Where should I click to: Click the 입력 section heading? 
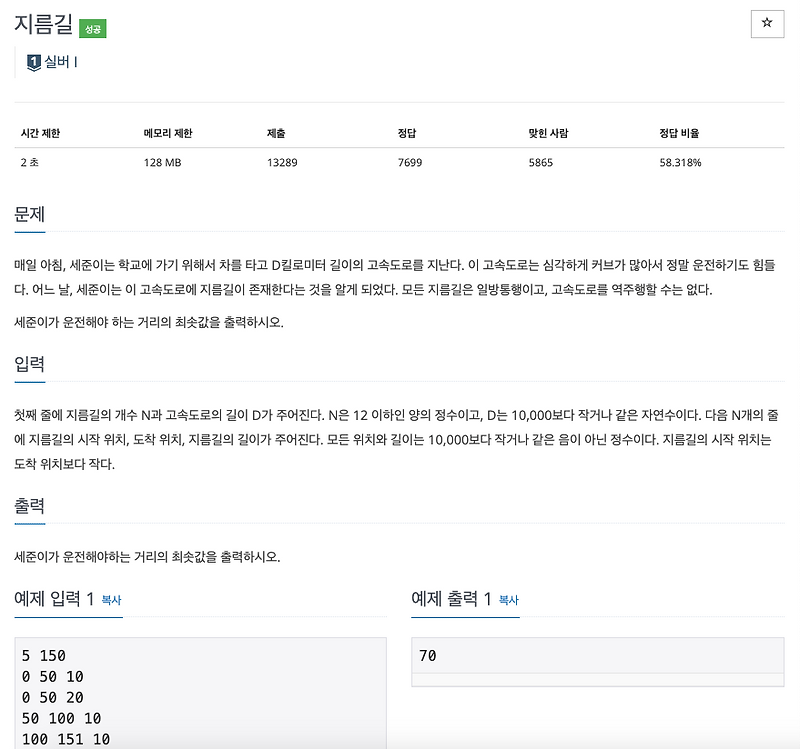pyautogui.click(x=28, y=361)
